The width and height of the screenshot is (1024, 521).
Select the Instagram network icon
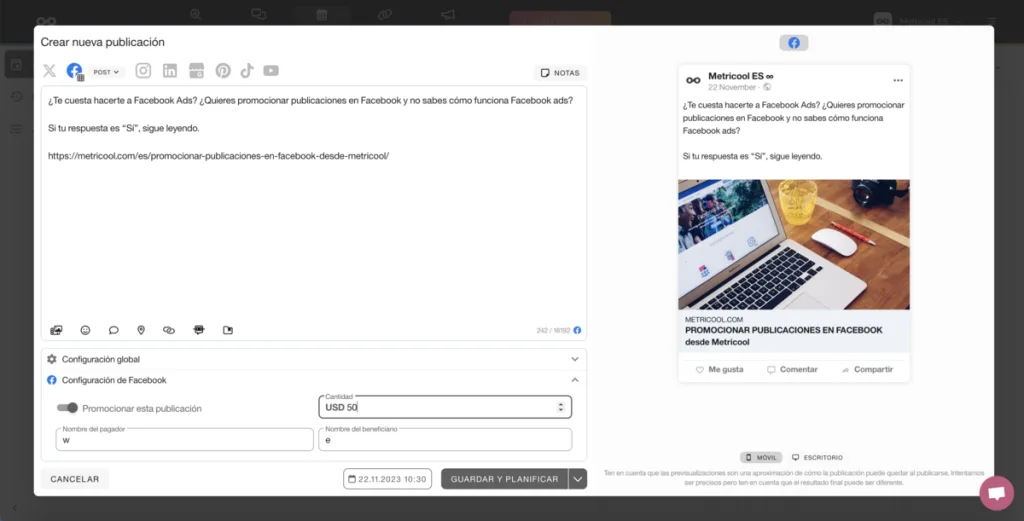click(143, 71)
